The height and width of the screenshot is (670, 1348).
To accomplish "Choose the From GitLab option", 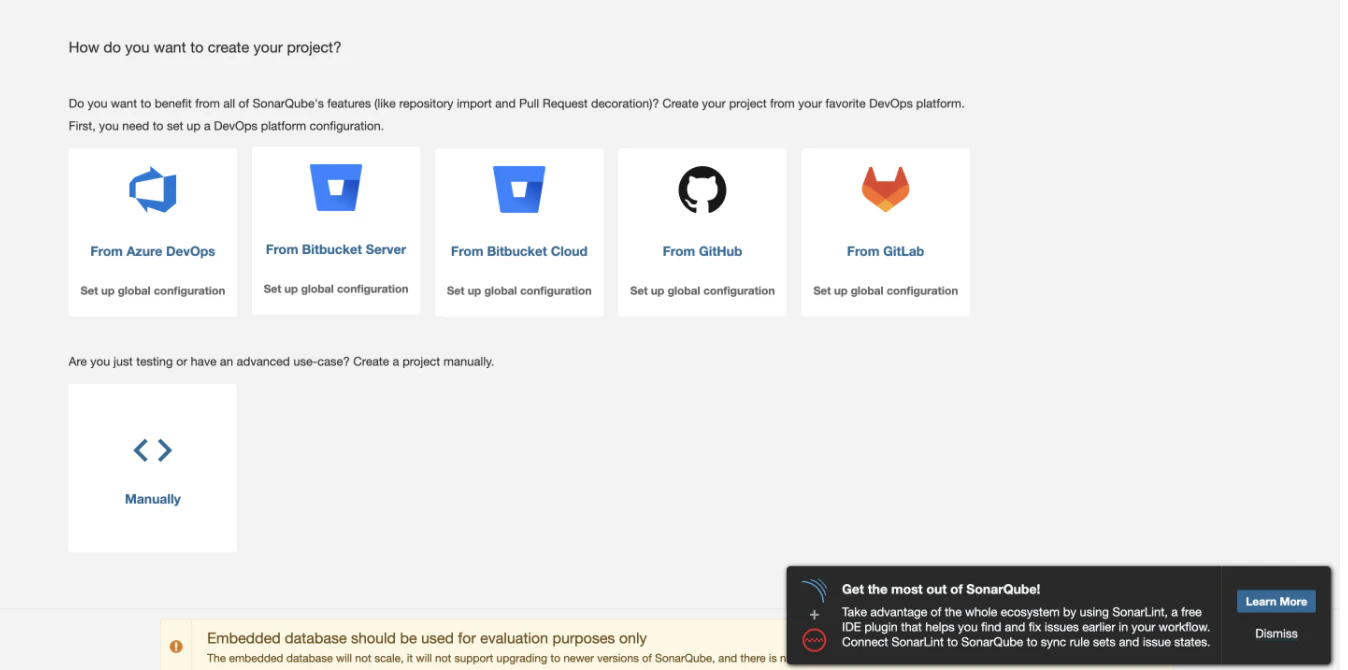I will coord(885,251).
